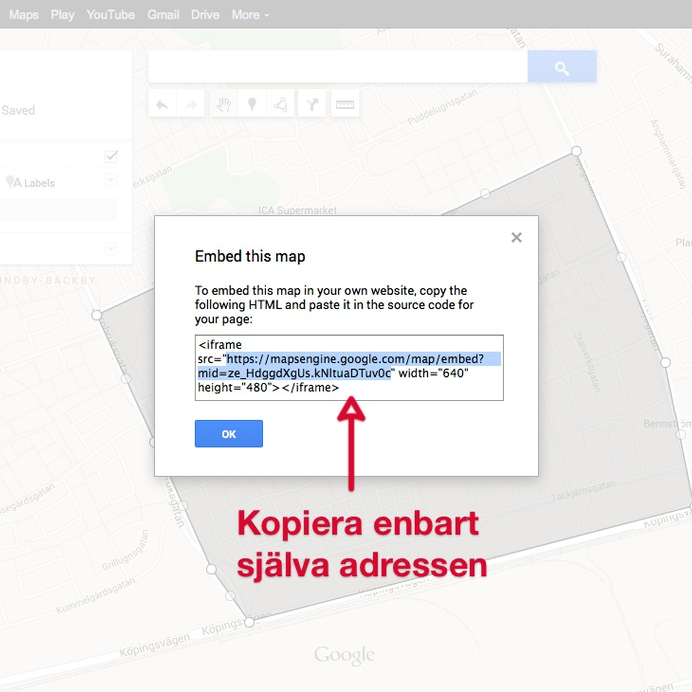The height and width of the screenshot is (692, 692).
Task: Open Gmail from the top bar
Action: (163, 15)
